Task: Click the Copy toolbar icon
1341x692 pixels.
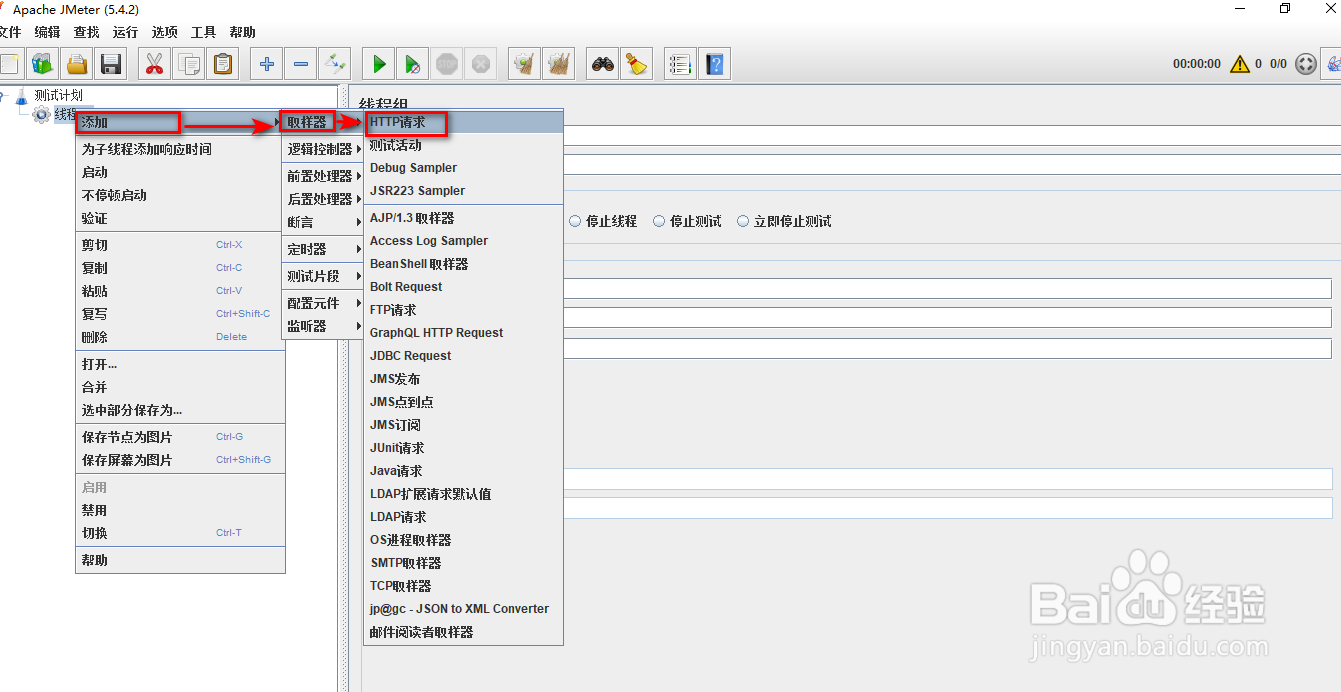Action: tap(188, 64)
